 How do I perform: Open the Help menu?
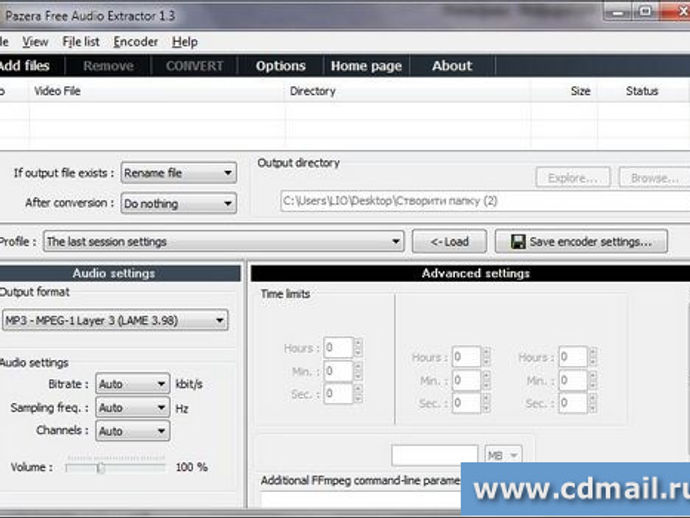184,42
